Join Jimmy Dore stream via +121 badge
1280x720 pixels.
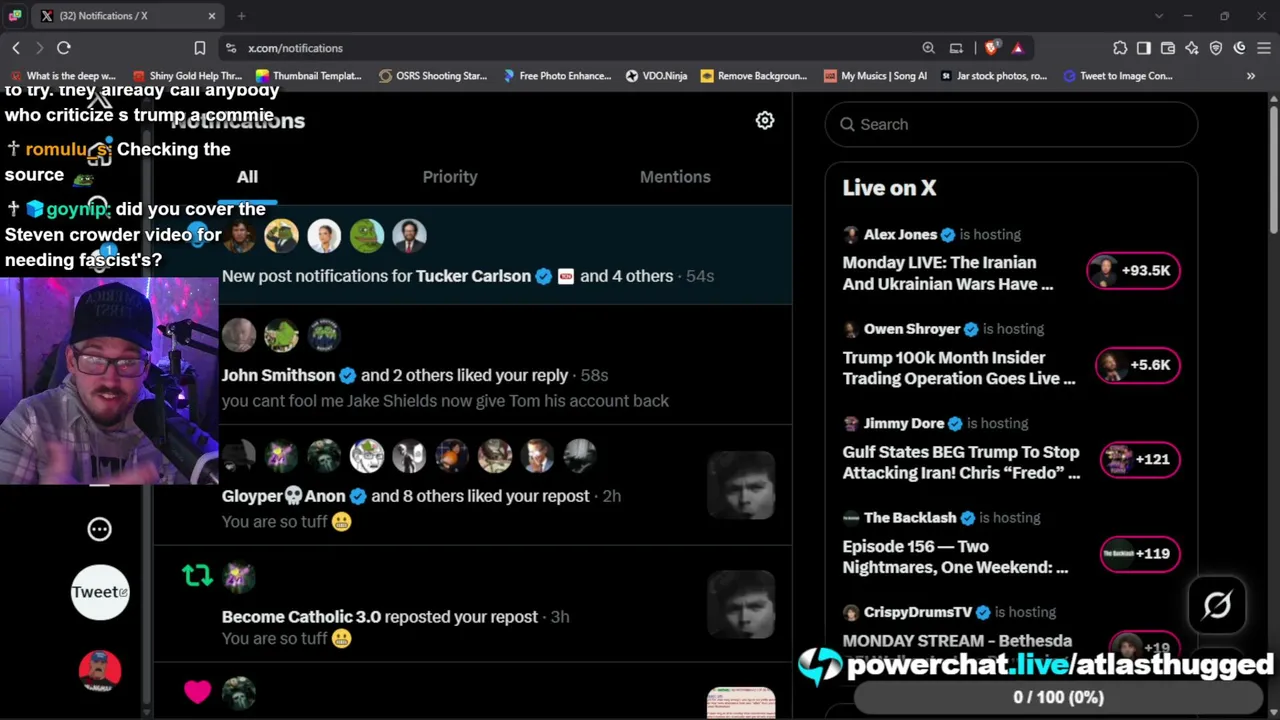[1140, 460]
